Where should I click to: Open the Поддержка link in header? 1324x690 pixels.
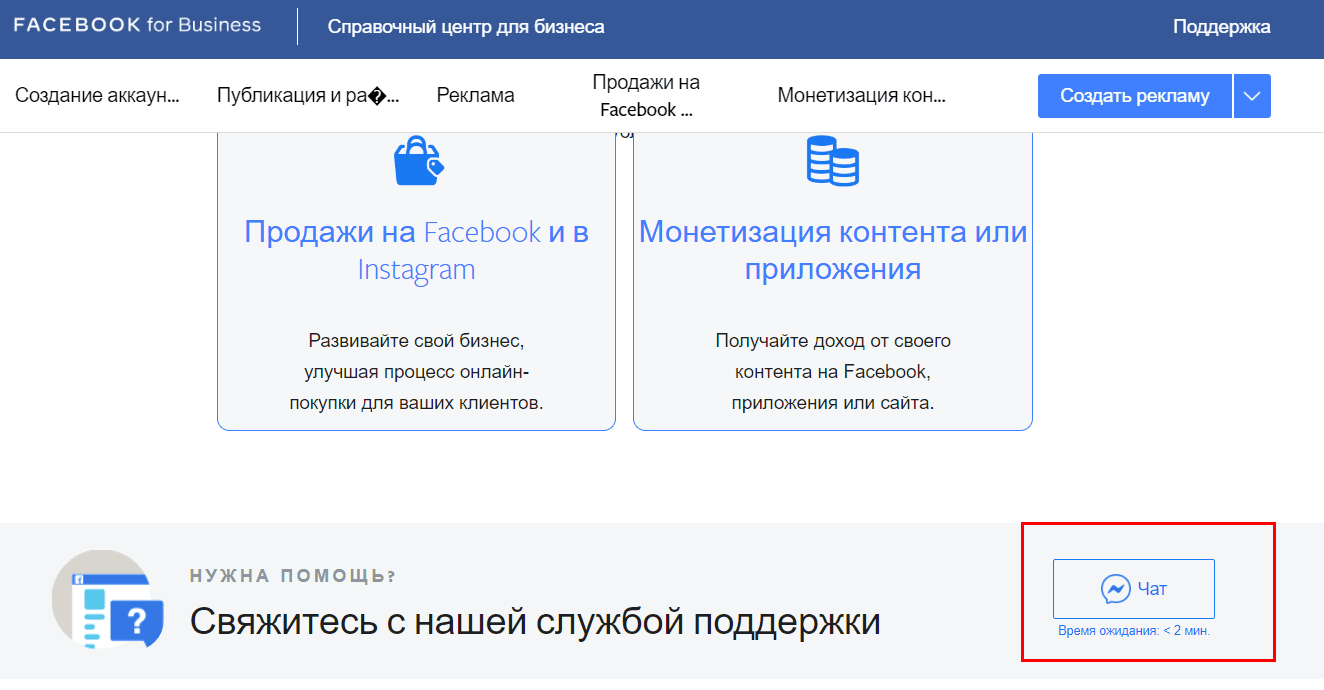point(1221,27)
